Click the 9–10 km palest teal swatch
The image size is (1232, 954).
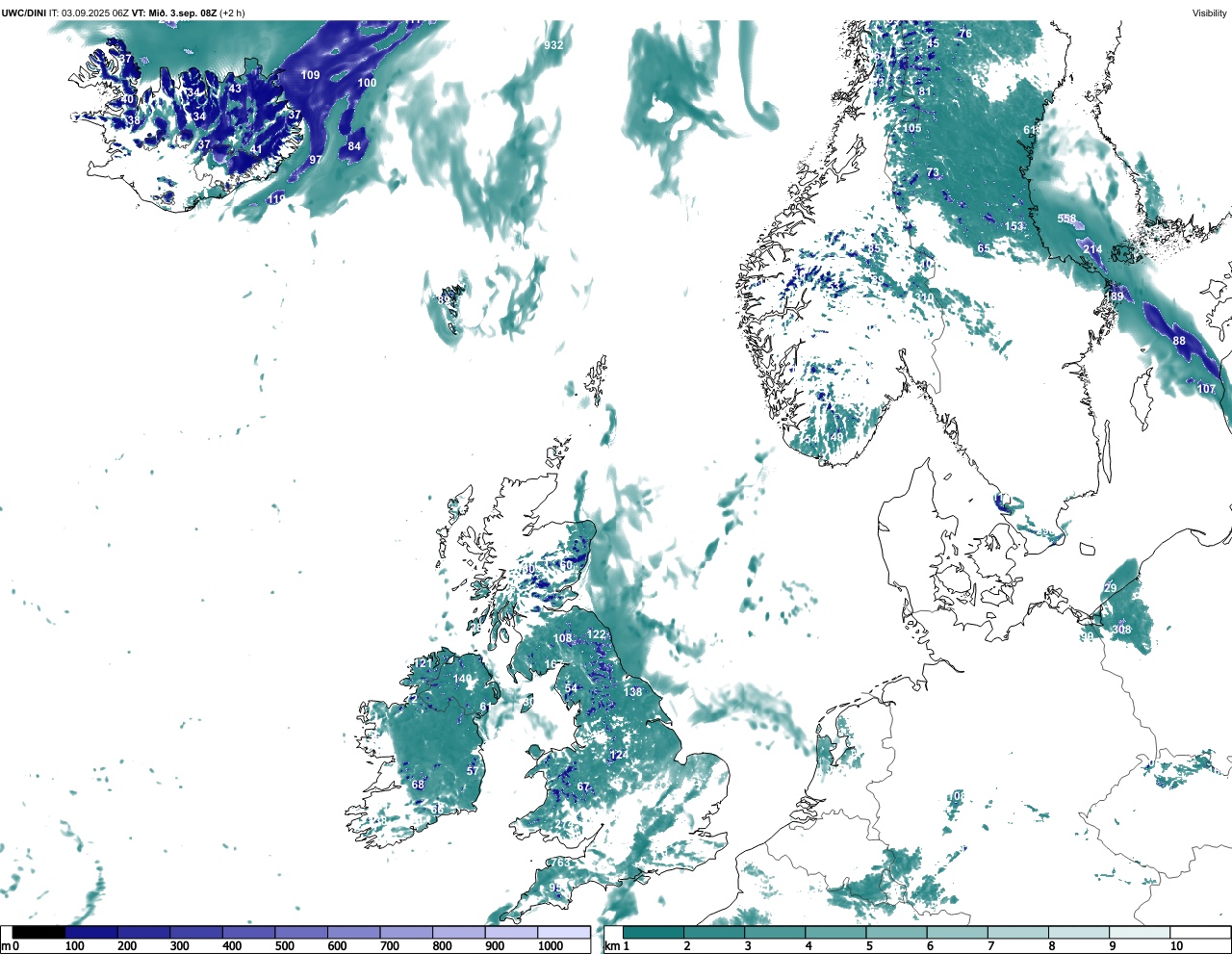point(1139,932)
